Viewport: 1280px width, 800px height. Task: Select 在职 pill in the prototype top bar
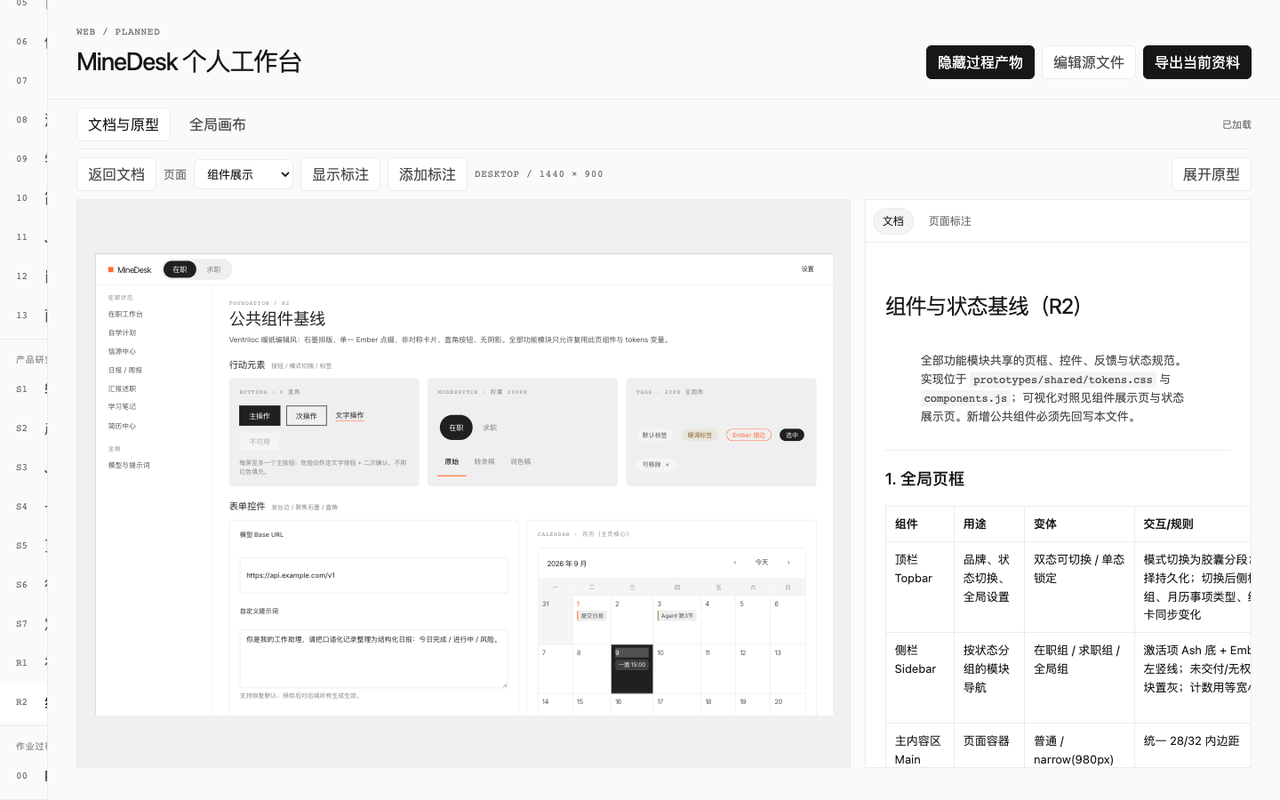click(x=180, y=270)
